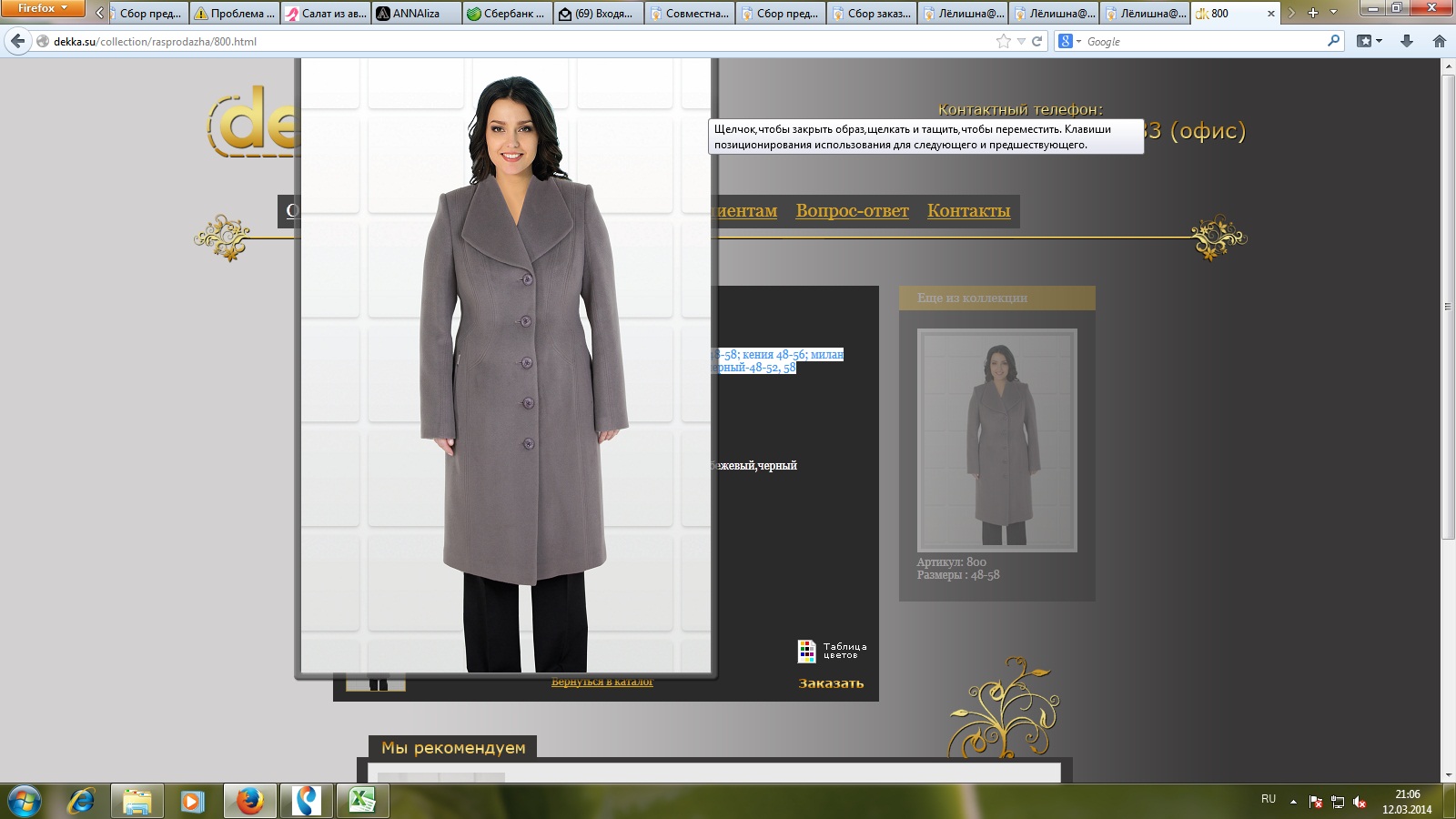Click the magnifier search icon
The height and width of the screenshot is (819, 1456).
pos(1333,41)
